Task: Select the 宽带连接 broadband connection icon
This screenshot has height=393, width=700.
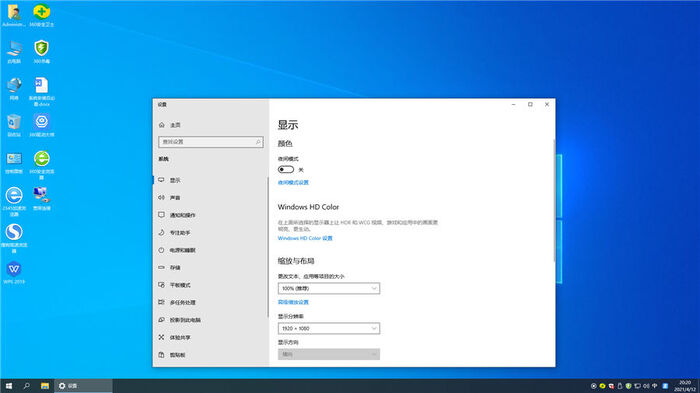Action: [x=42, y=199]
